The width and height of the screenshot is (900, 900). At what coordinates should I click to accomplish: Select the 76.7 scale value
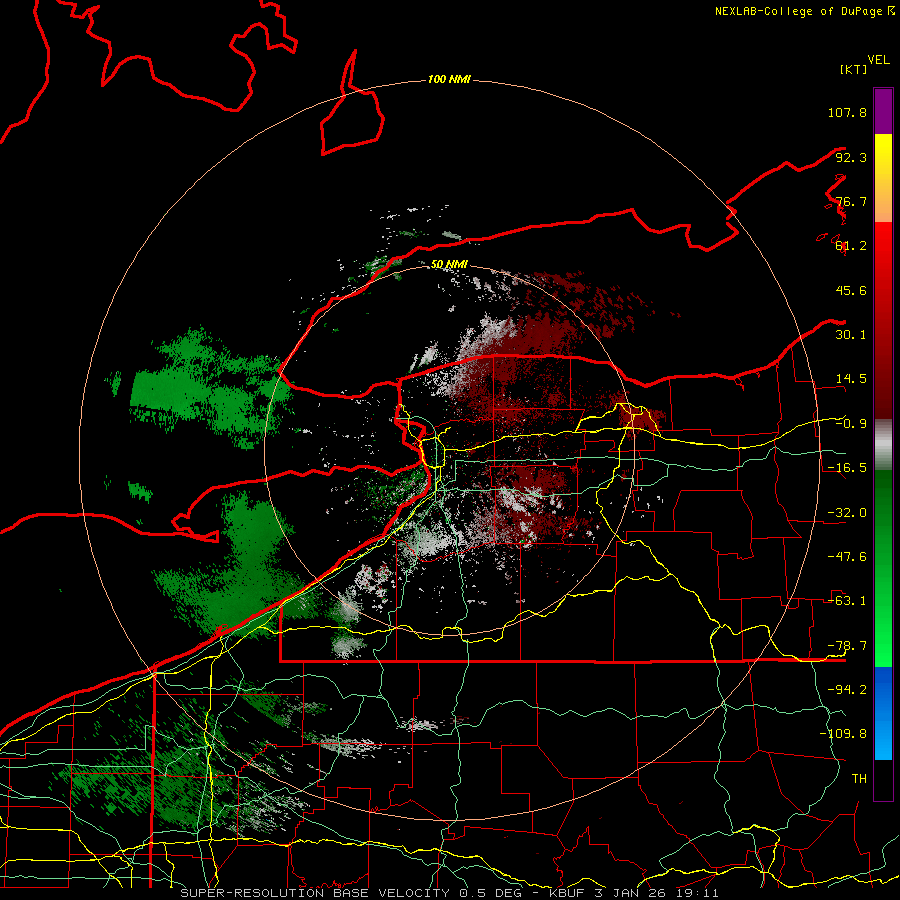851,201
